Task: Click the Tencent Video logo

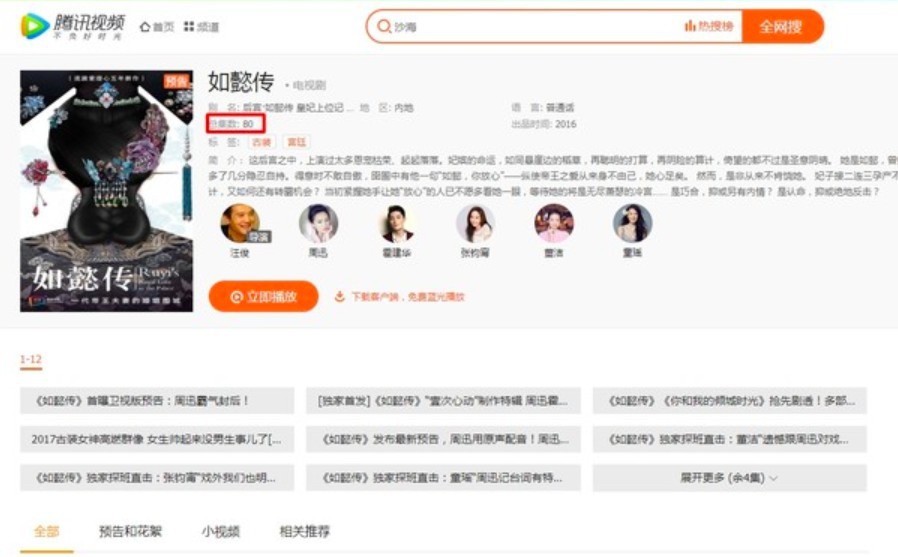Action: [x=73, y=26]
